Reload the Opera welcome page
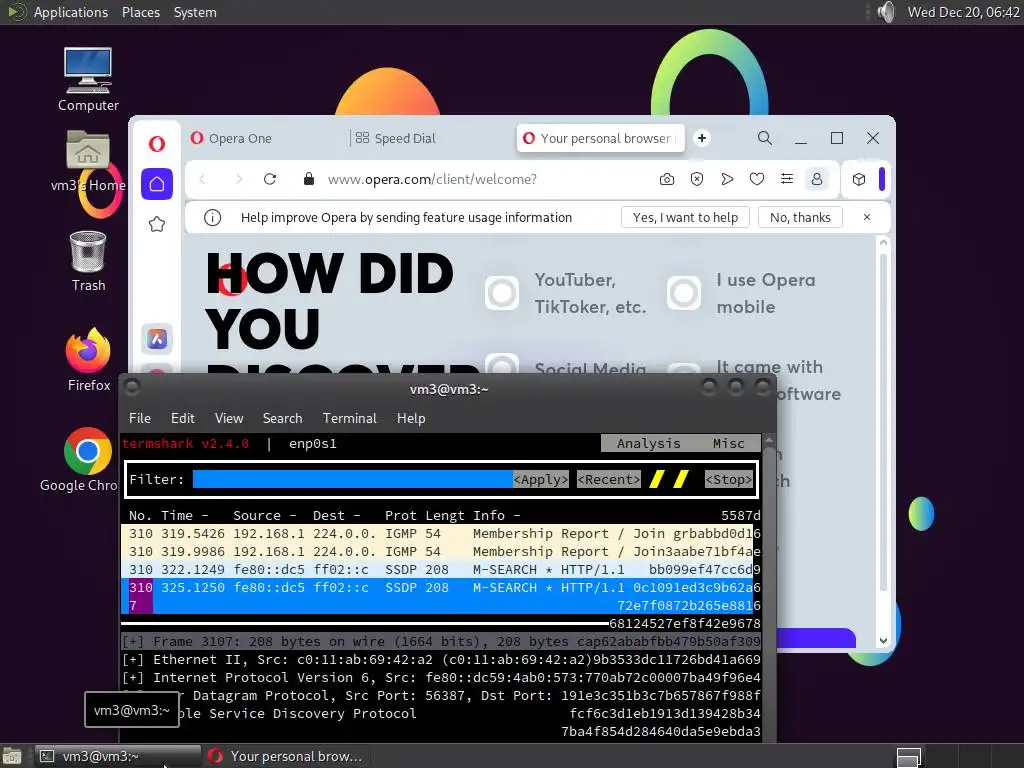 pos(270,179)
